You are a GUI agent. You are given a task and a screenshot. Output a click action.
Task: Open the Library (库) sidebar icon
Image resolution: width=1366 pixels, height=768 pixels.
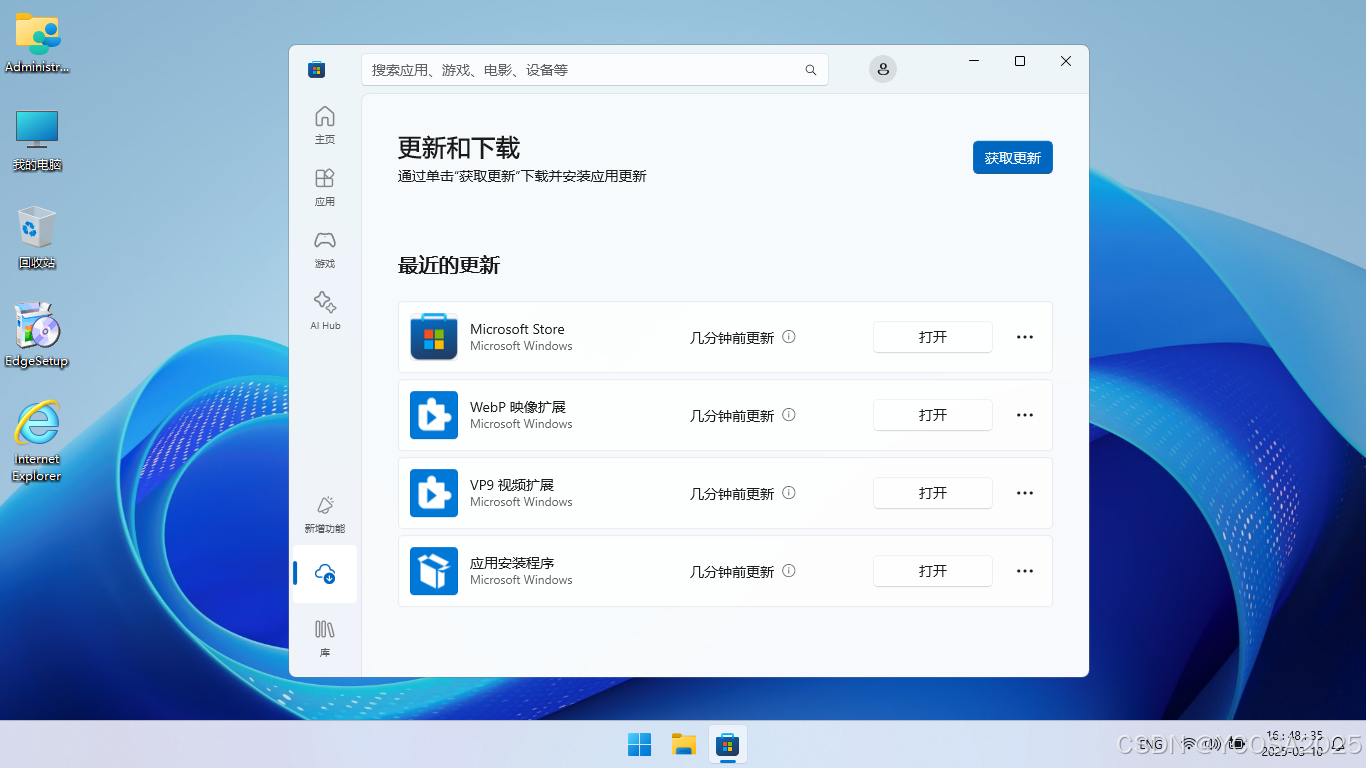coord(324,638)
